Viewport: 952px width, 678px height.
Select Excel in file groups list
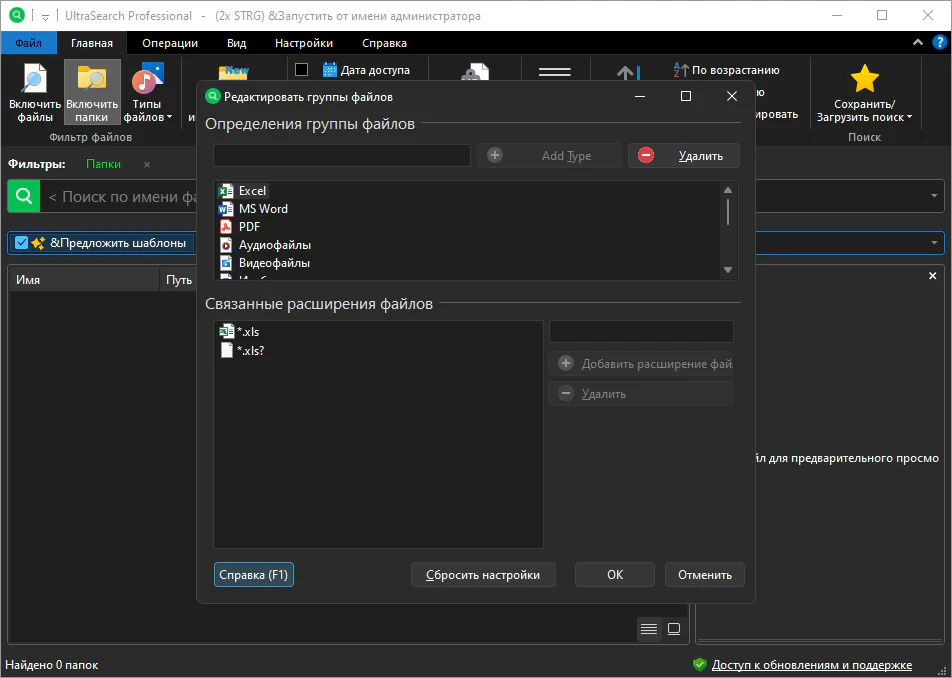click(252, 191)
